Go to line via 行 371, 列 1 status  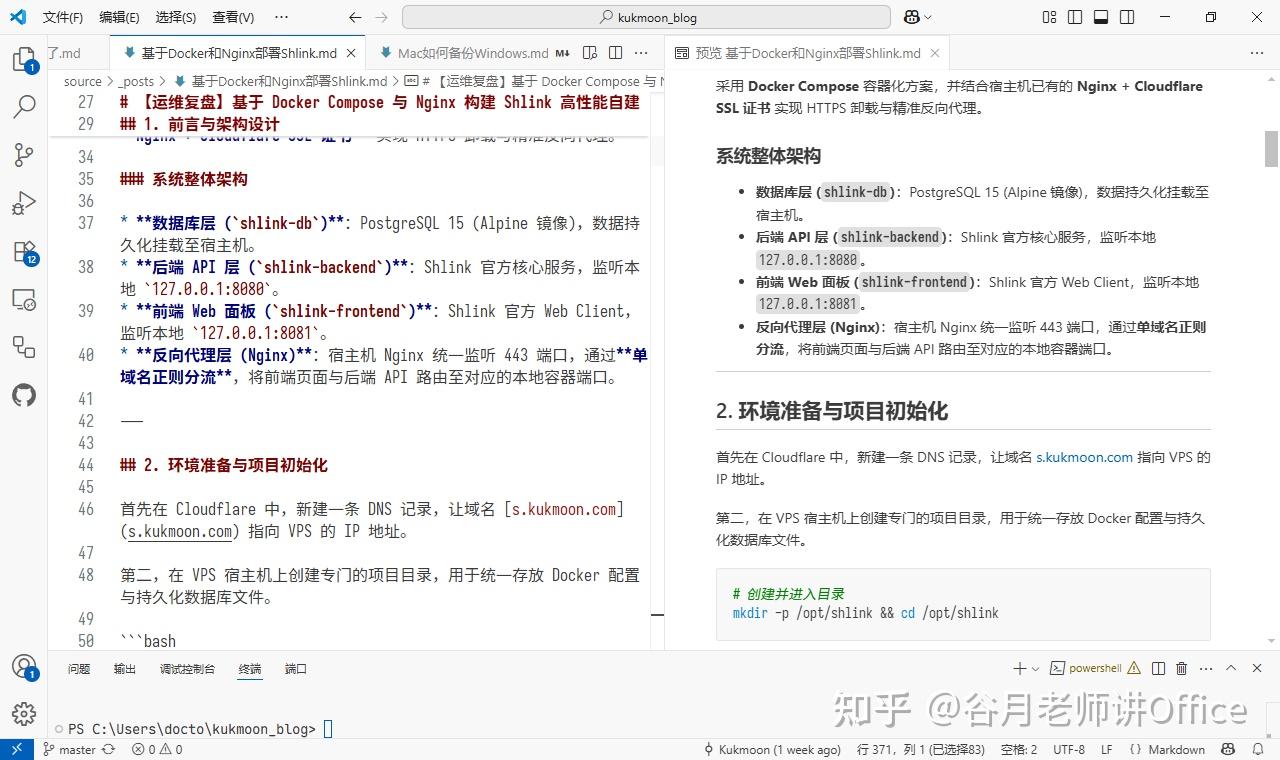click(921, 749)
